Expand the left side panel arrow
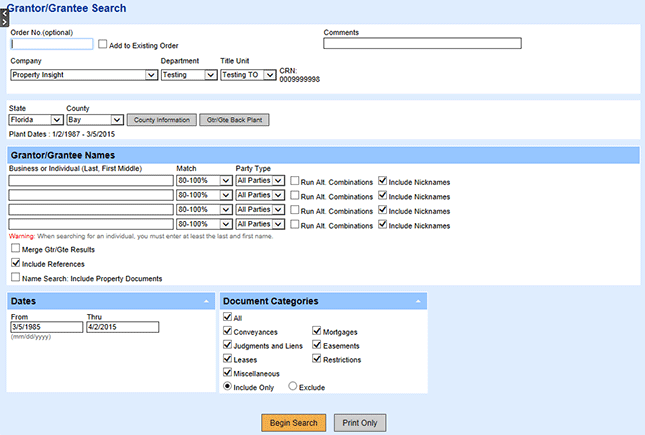The width and height of the screenshot is (645, 435). [3, 19]
